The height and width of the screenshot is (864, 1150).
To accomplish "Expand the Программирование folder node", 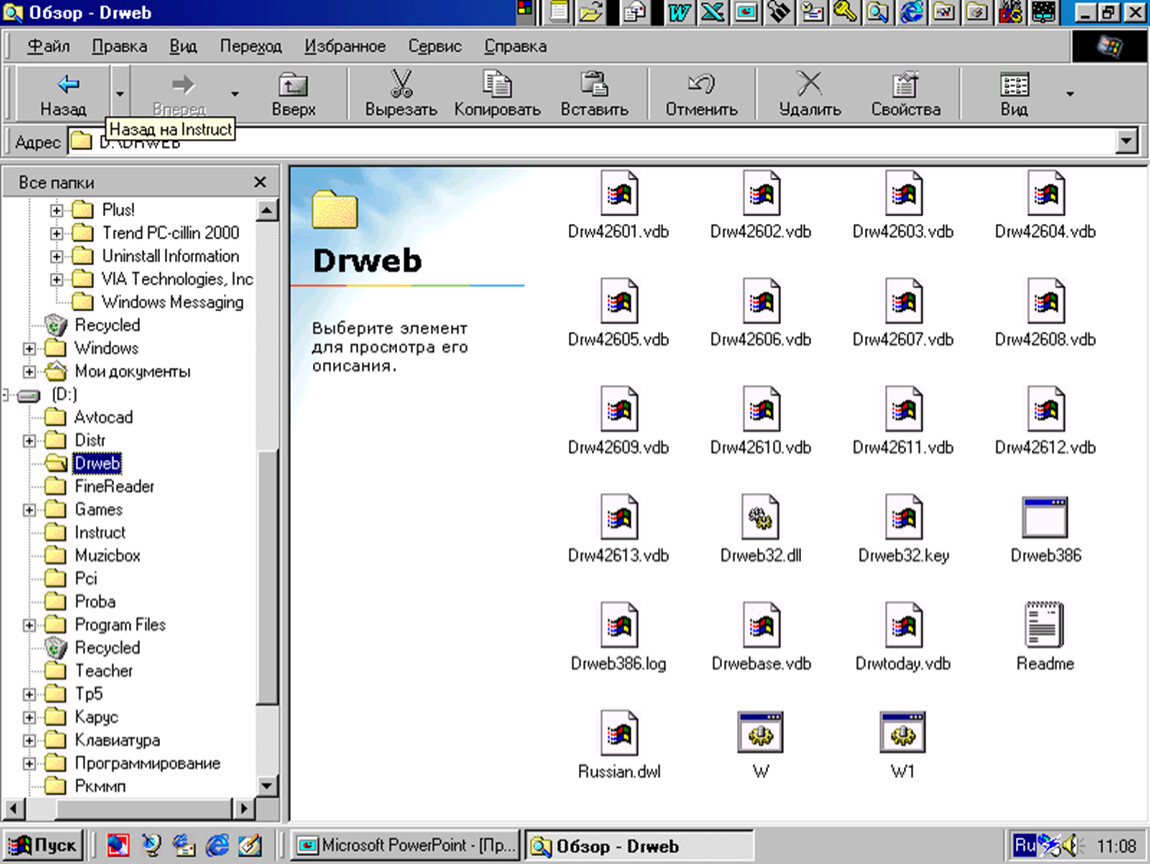I will point(29,764).
